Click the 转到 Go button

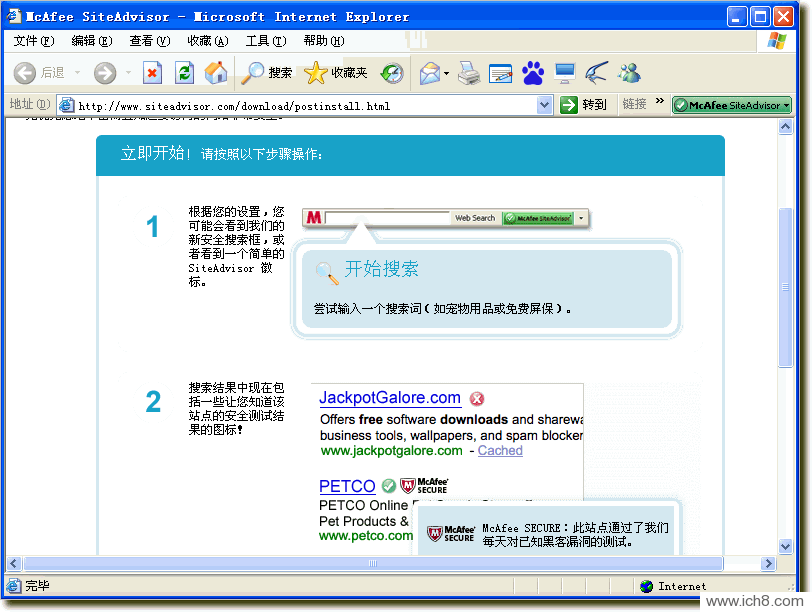(x=584, y=105)
